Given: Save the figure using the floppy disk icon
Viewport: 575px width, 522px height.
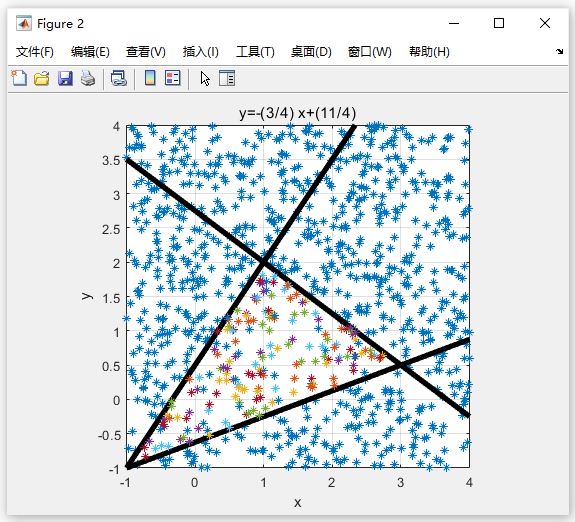Looking at the screenshot, I should click(x=65, y=78).
